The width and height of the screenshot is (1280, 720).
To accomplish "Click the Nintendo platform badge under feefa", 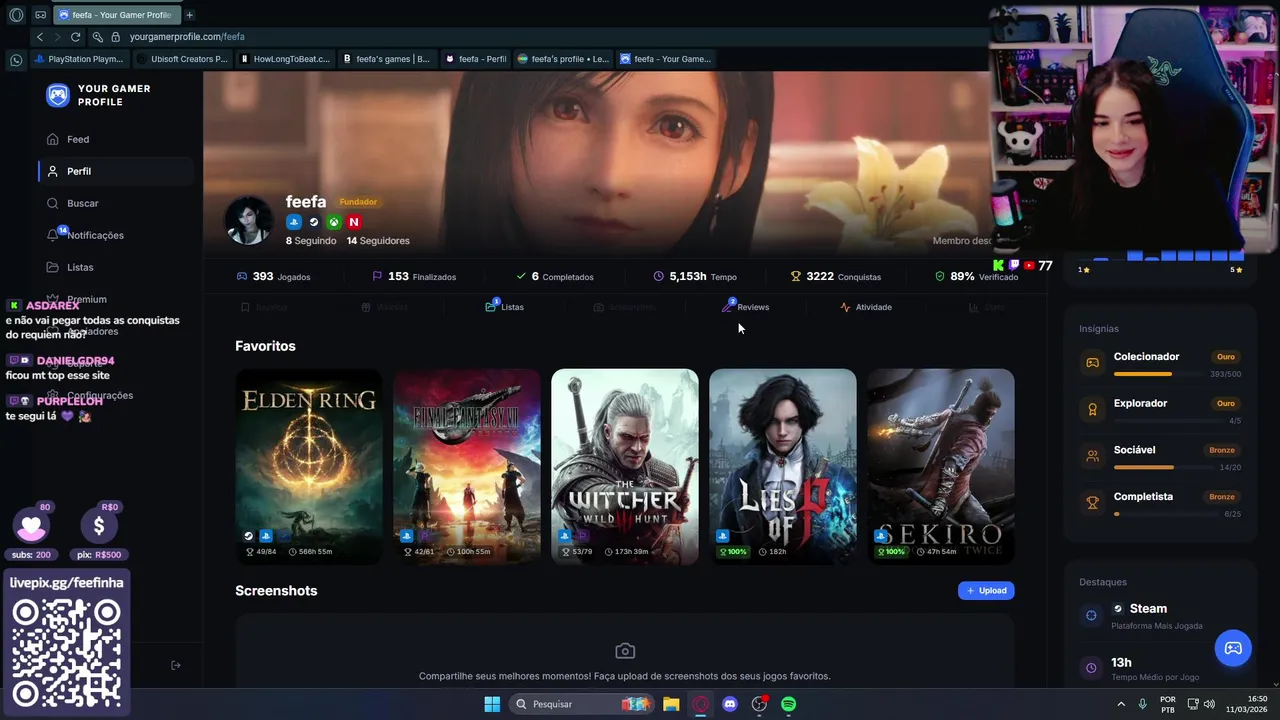I will [x=354, y=222].
